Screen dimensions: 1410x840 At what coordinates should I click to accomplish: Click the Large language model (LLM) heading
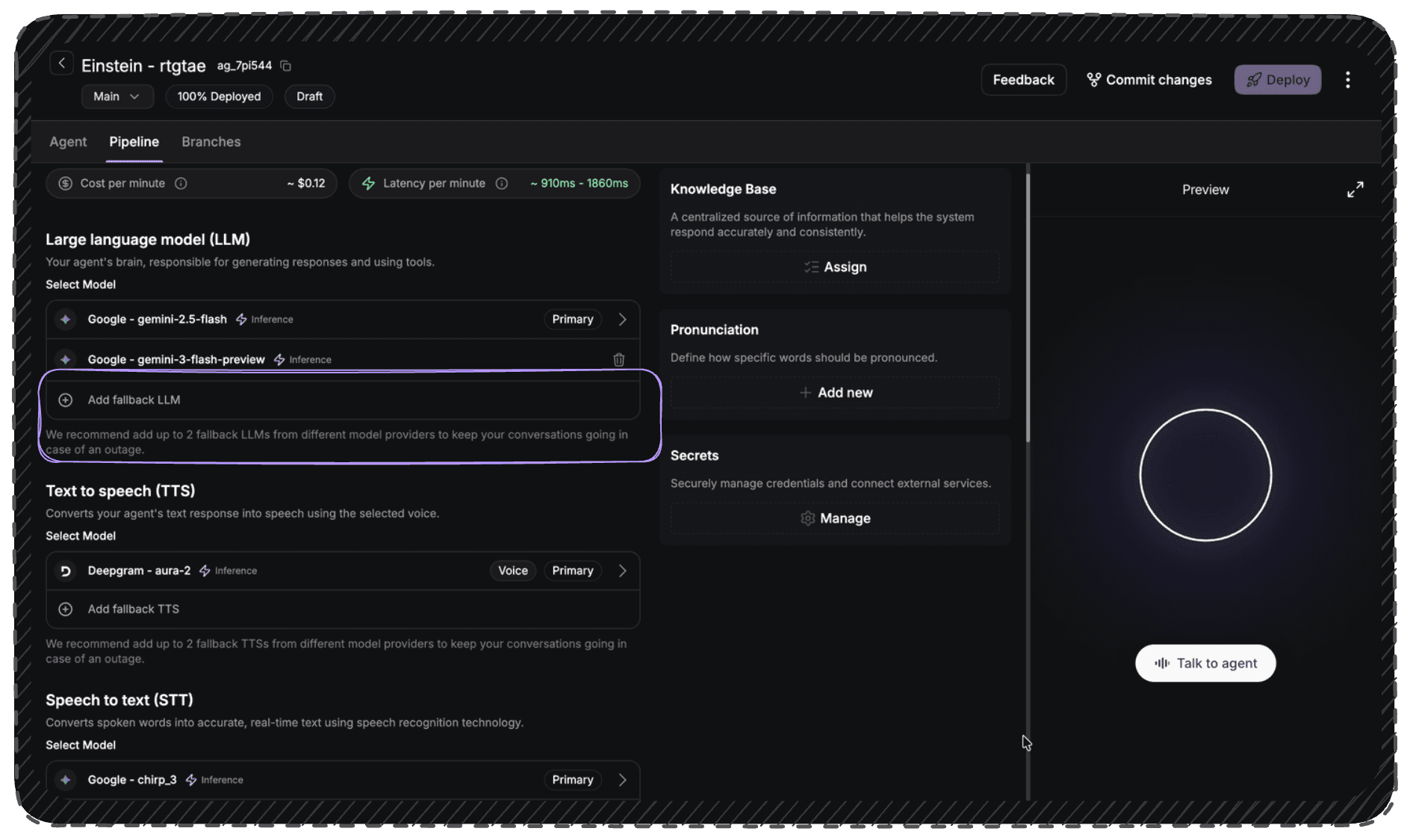pyautogui.click(x=148, y=240)
